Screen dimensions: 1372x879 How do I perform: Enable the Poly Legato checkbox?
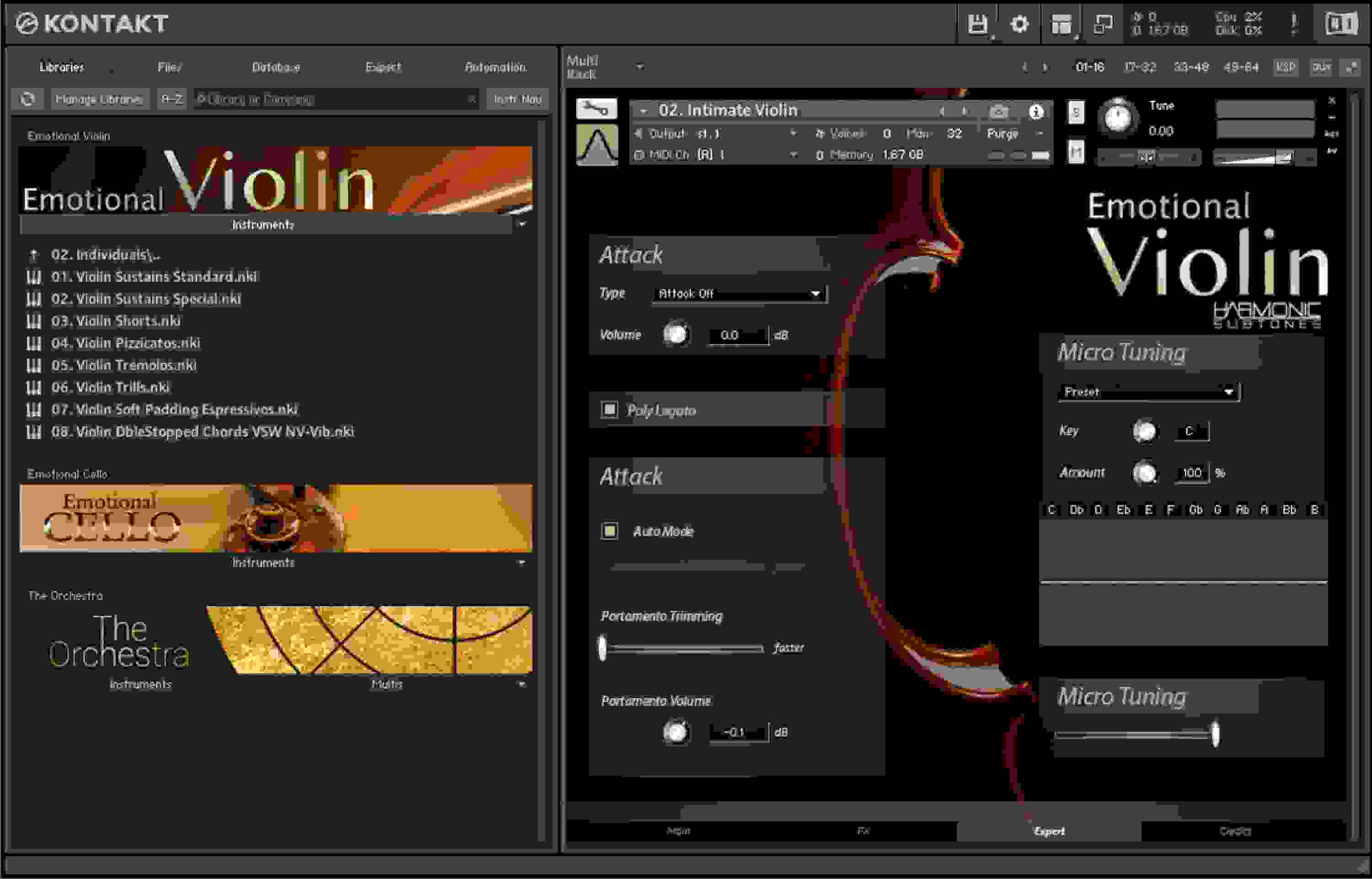610,409
